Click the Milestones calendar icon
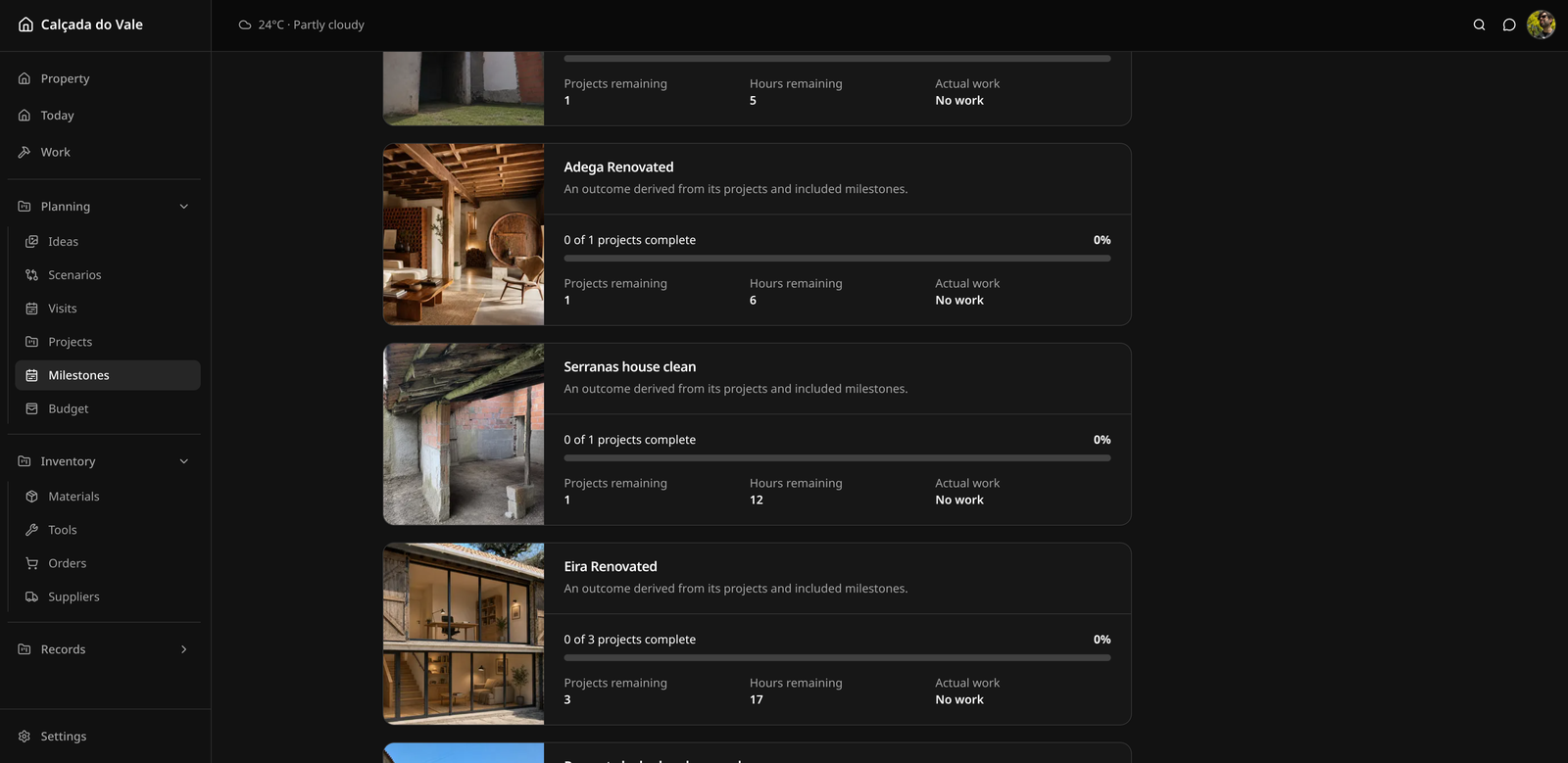The height and width of the screenshot is (763, 1568). tap(31, 375)
